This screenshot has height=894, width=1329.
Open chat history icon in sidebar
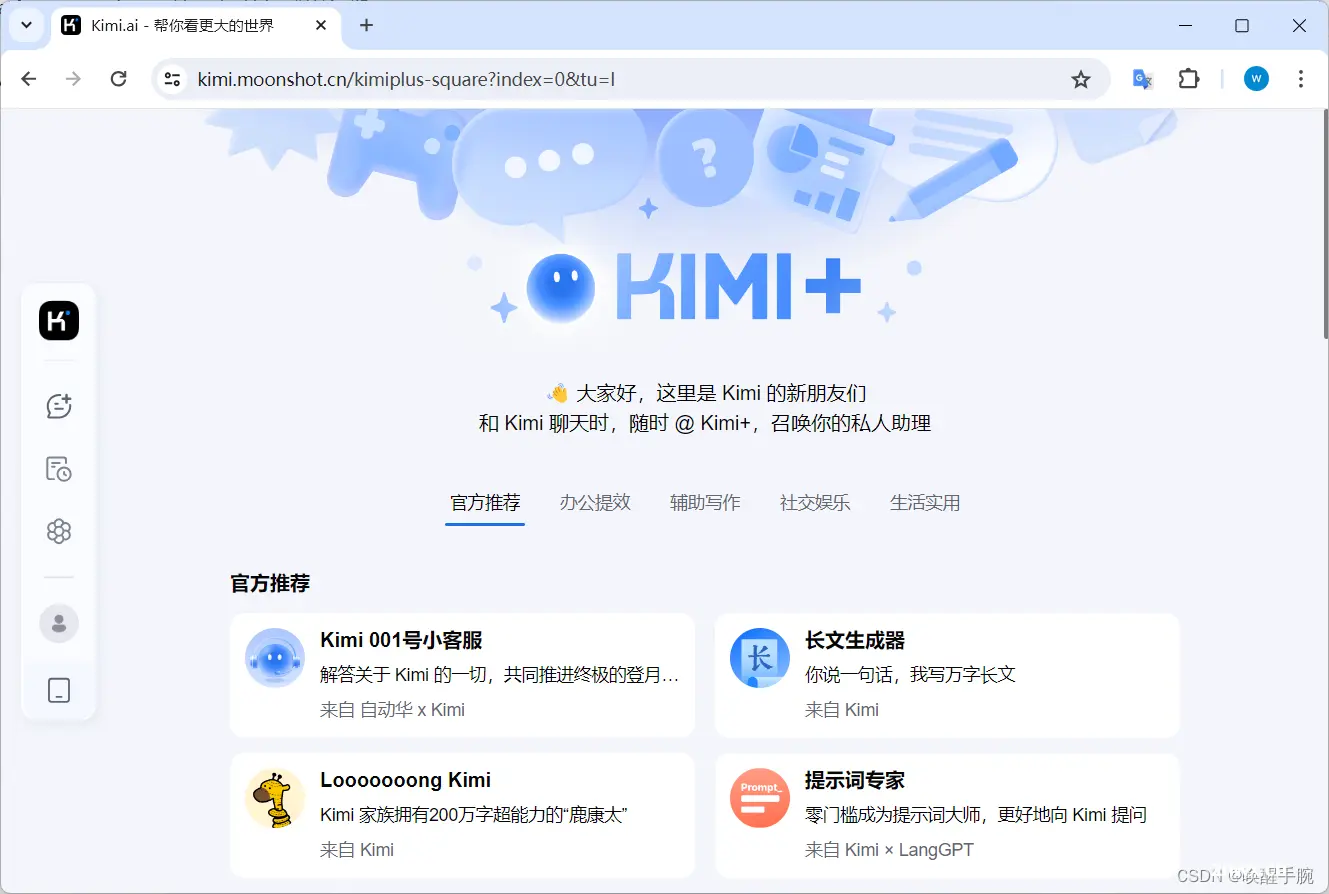59,469
